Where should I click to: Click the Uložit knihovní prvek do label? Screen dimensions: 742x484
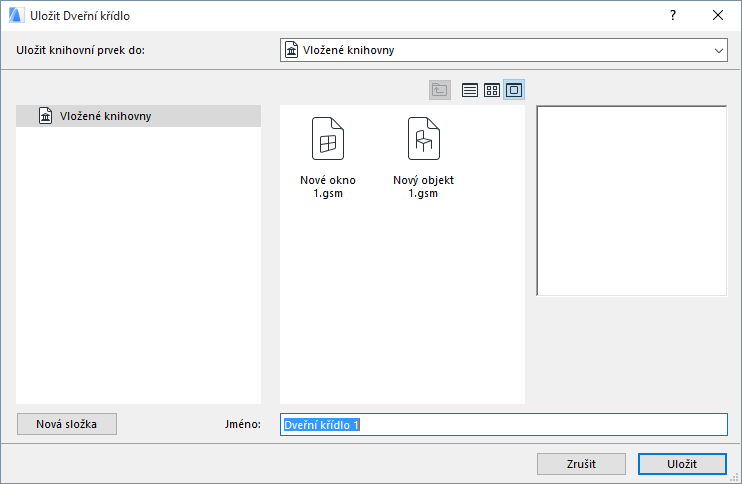click(x=80, y=50)
